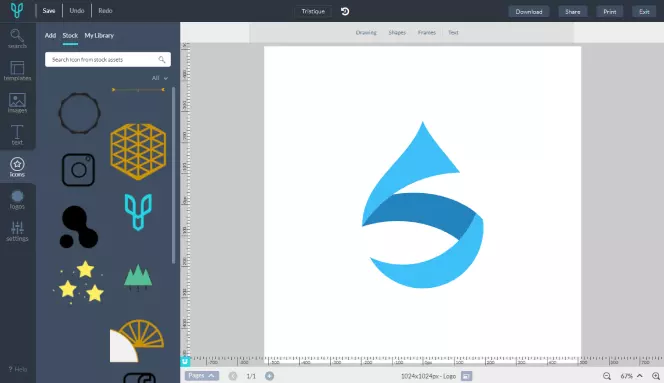Open the 67% zoom level dropdown
The image size is (664, 383).
[x=631, y=376]
